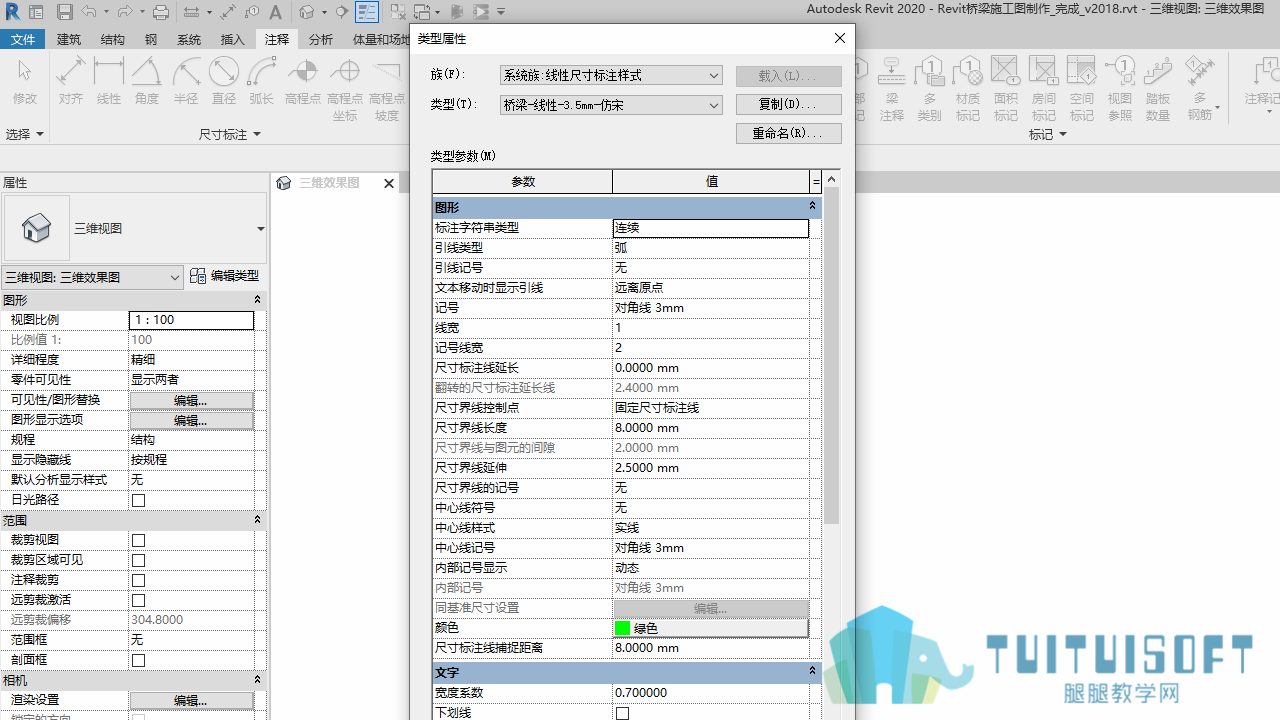Open the 文件 file menu

coord(23,39)
